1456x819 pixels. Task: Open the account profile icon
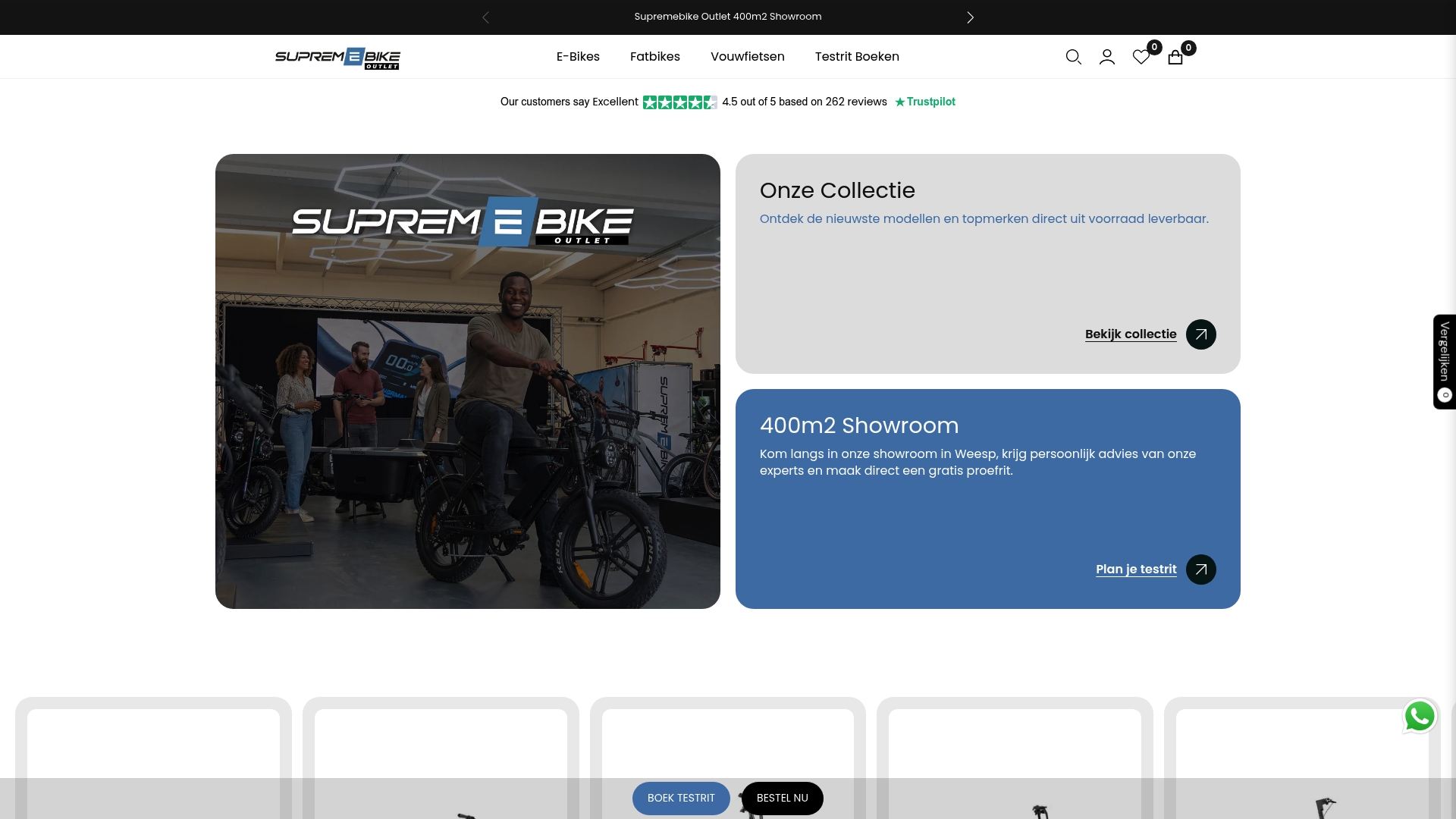1107,57
